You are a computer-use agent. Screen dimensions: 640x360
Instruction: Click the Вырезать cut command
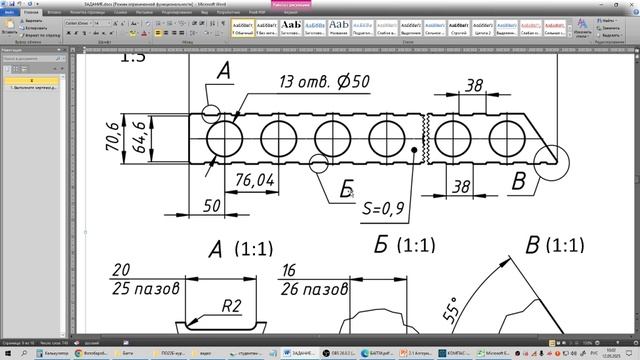pos(31,21)
